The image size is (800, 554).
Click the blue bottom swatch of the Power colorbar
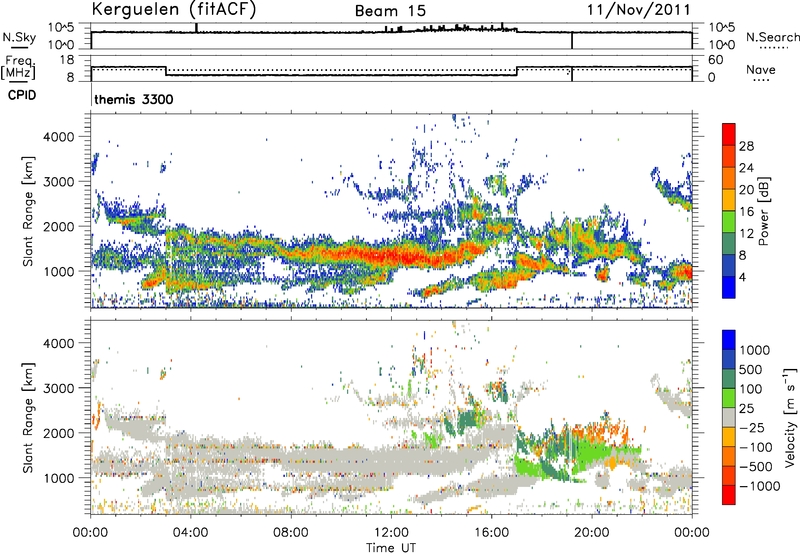coord(729,287)
